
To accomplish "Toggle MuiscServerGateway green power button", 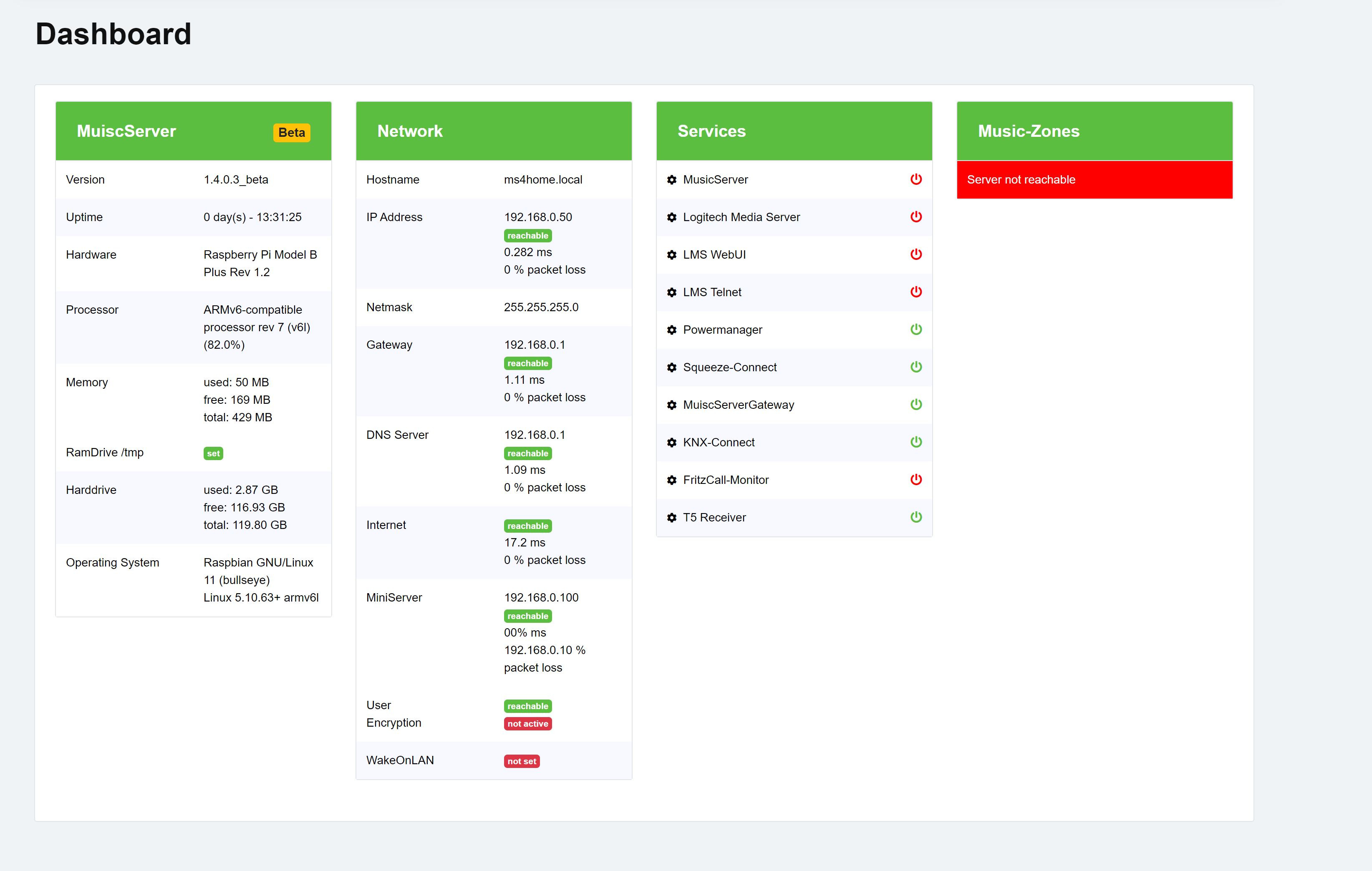I will click(916, 405).
